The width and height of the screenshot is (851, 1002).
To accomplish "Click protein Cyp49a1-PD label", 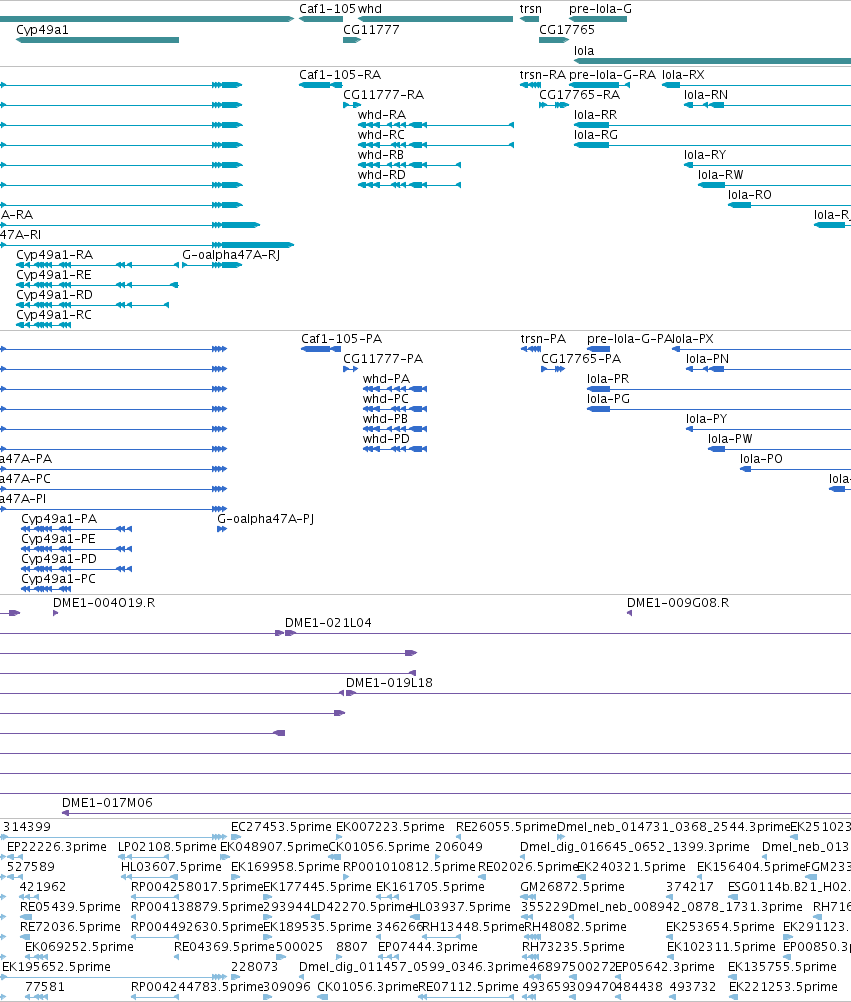I will point(59,559).
